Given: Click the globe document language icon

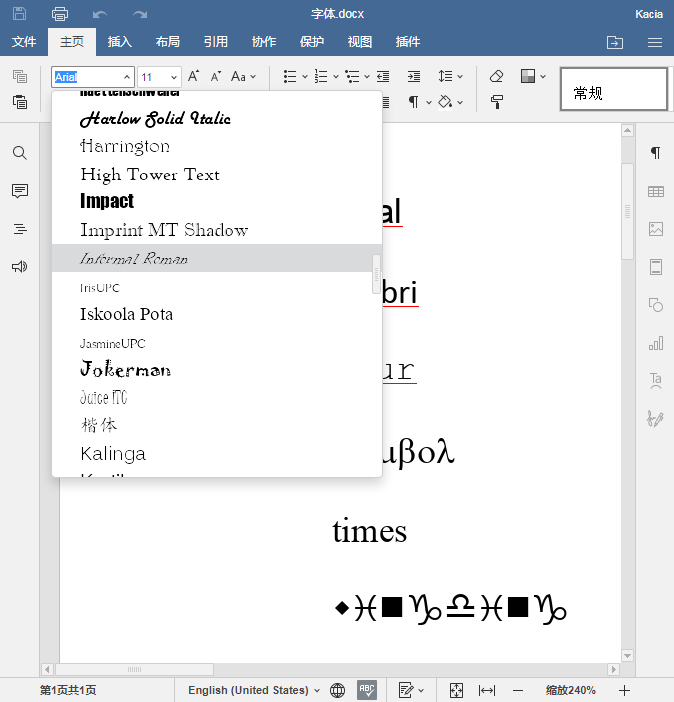Looking at the screenshot, I should coord(337,690).
